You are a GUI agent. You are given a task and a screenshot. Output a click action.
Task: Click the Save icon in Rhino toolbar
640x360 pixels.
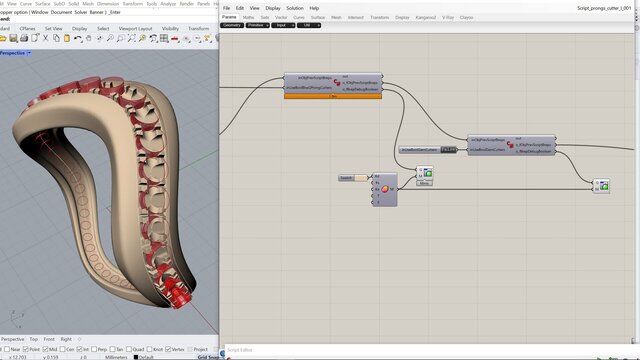(x=13, y=38)
